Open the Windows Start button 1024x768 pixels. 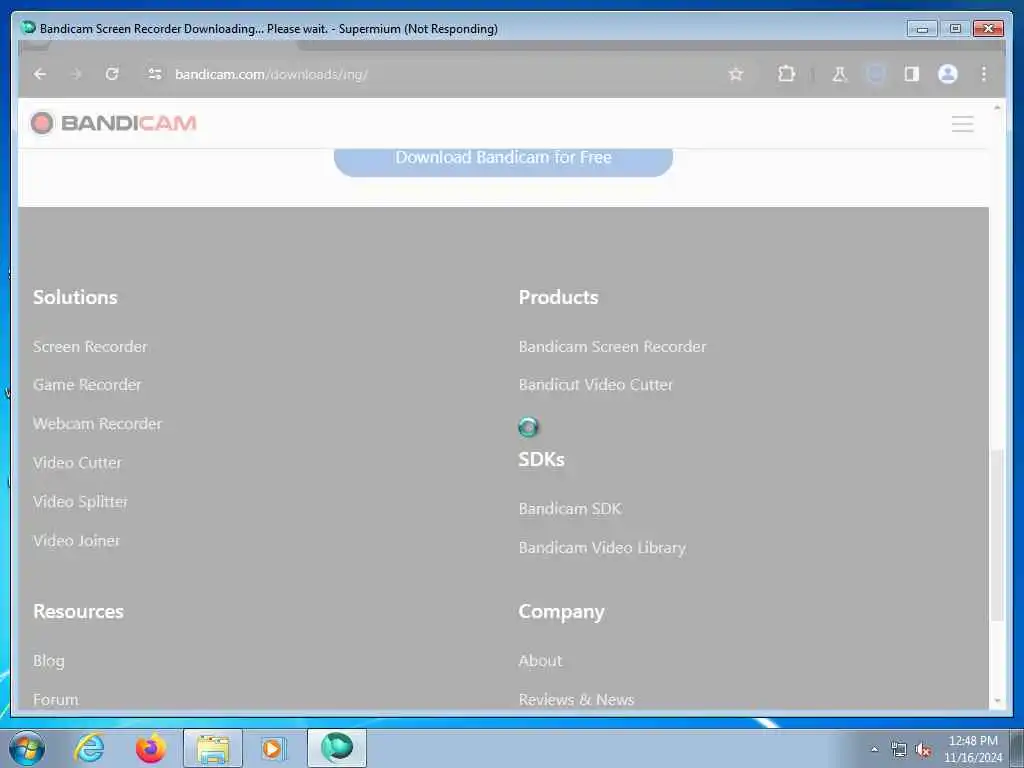tap(27, 748)
